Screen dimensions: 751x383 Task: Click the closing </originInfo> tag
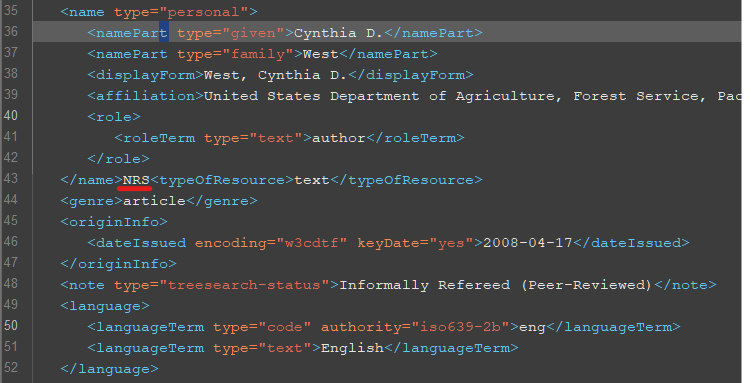point(118,264)
